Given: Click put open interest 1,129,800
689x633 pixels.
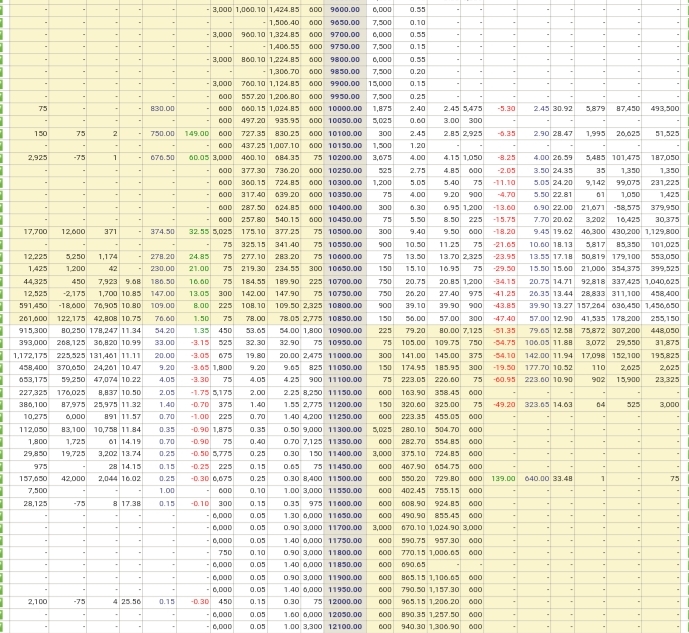Looking at the screenshot, I should pos(662,231).
